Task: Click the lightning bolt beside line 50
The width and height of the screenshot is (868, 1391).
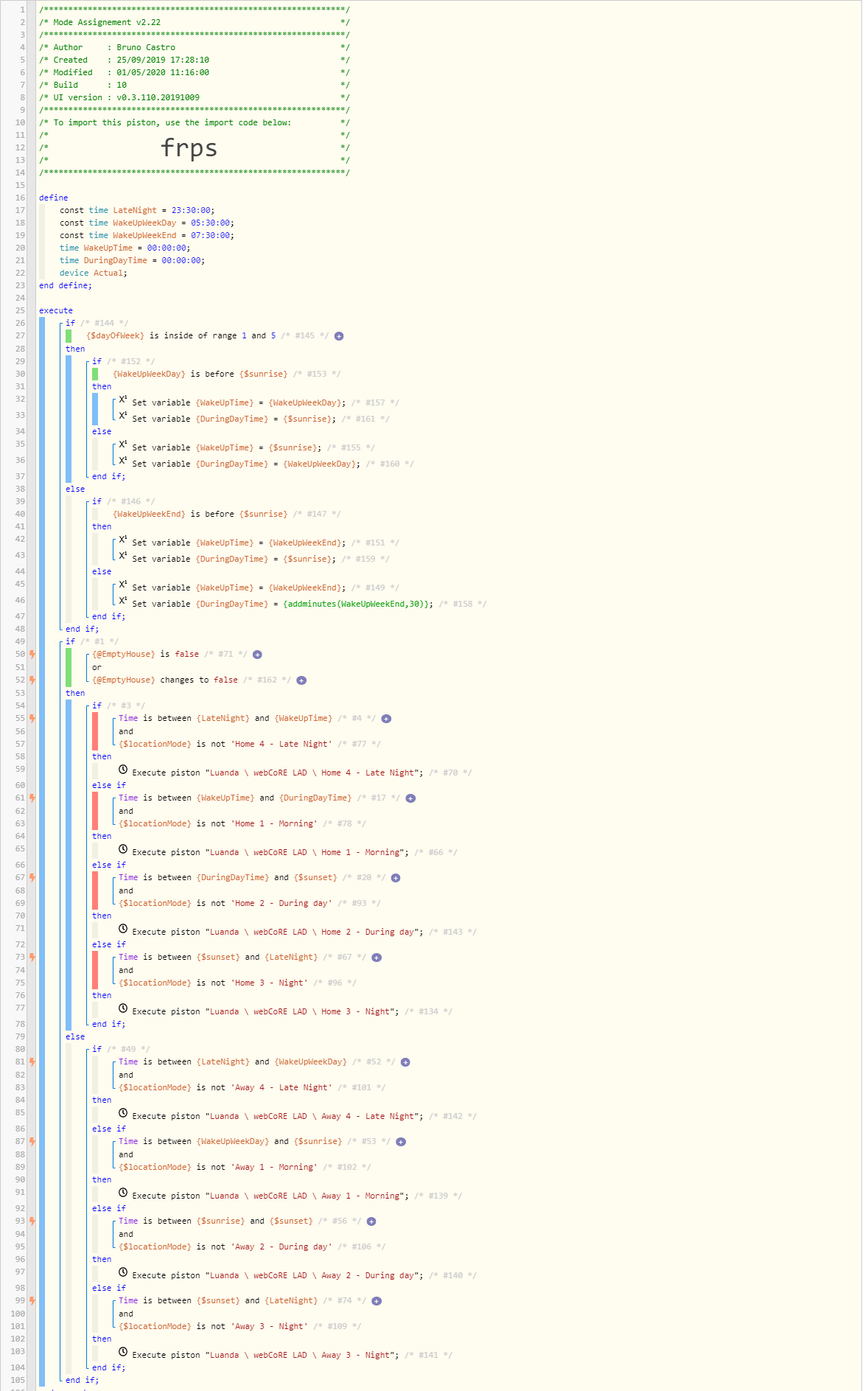Action: pyautogui.click(x=32, y=655)
